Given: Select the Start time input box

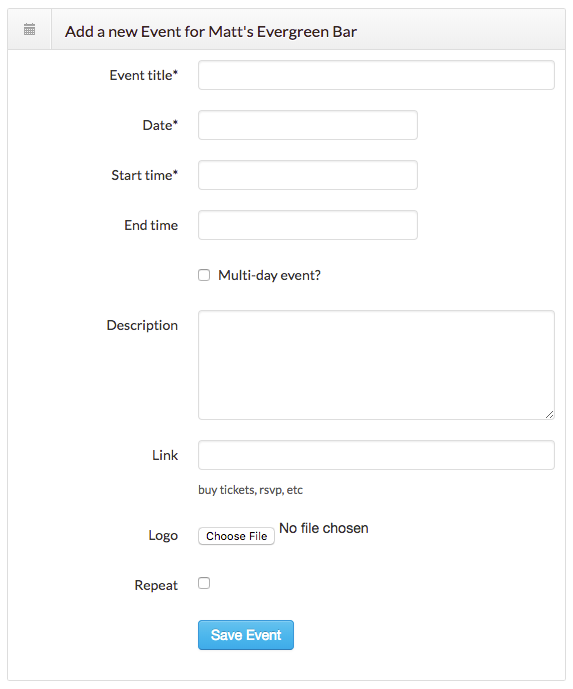Looking at the screenshot, I should [308, 175].
